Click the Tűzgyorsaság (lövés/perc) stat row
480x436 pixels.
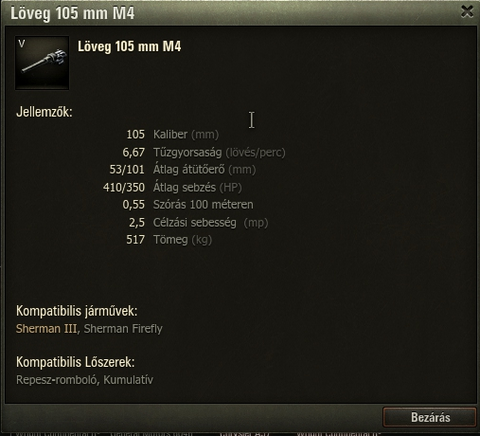204,152
